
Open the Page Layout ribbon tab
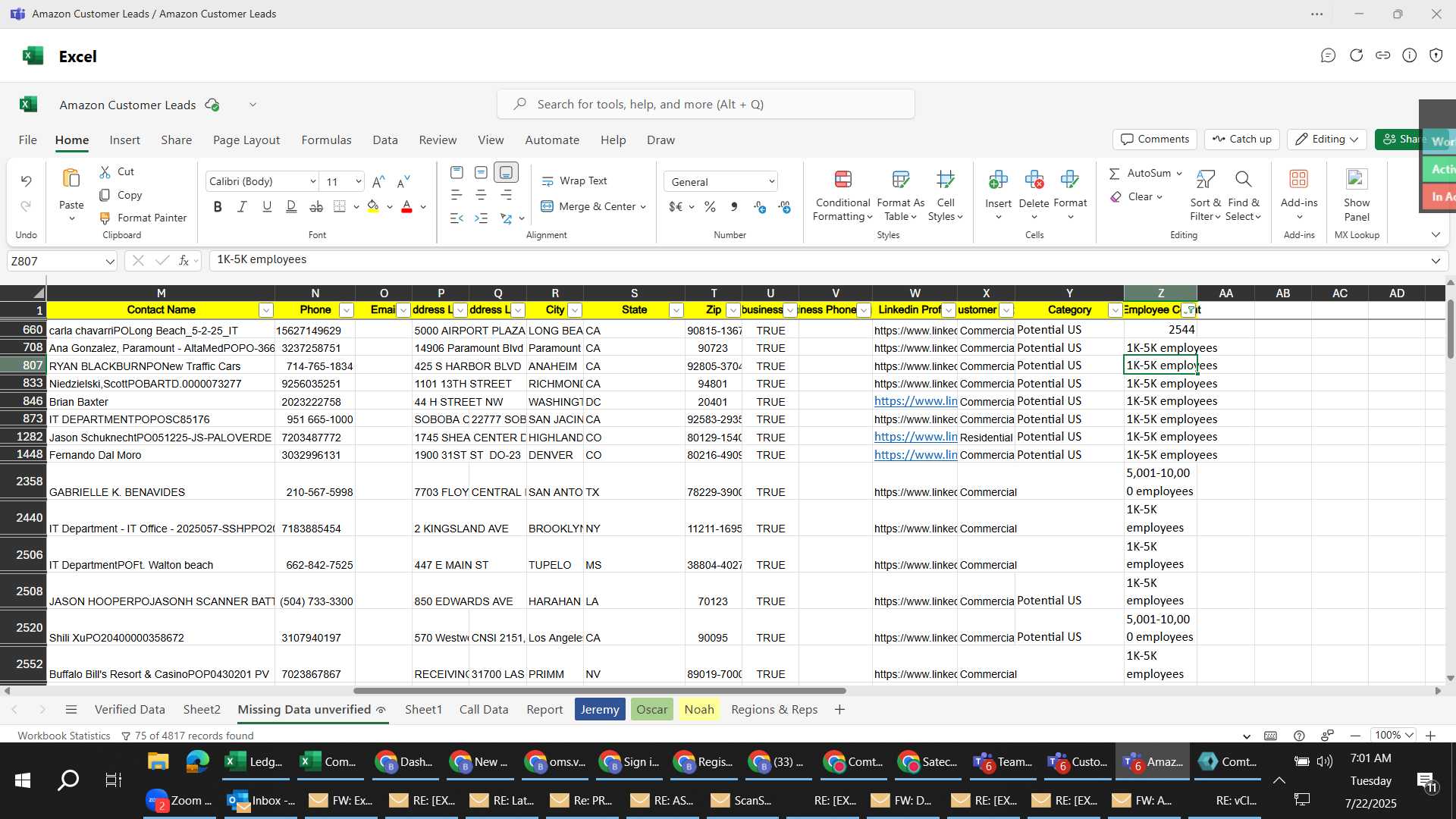pos(246,140)
